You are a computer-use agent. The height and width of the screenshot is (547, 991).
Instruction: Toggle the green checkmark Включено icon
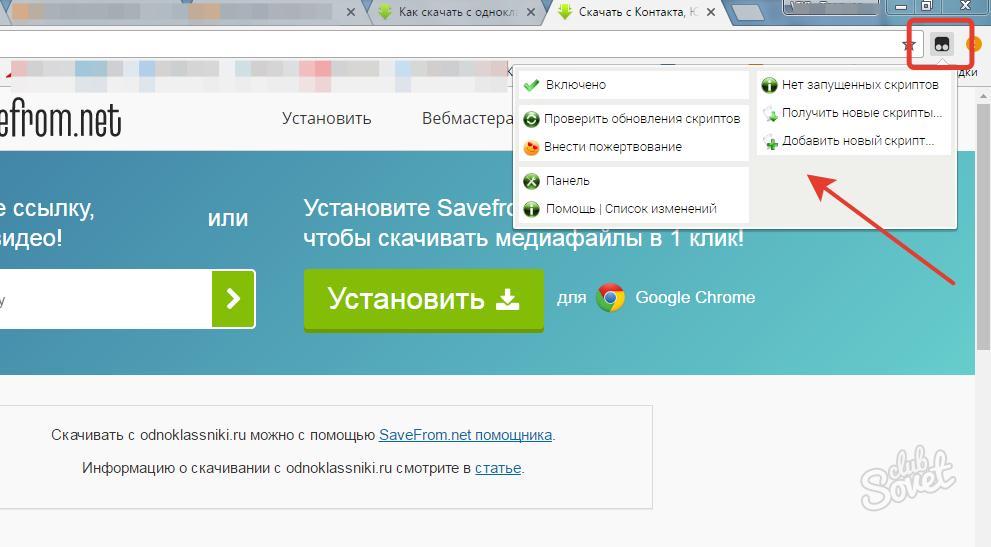532,85
